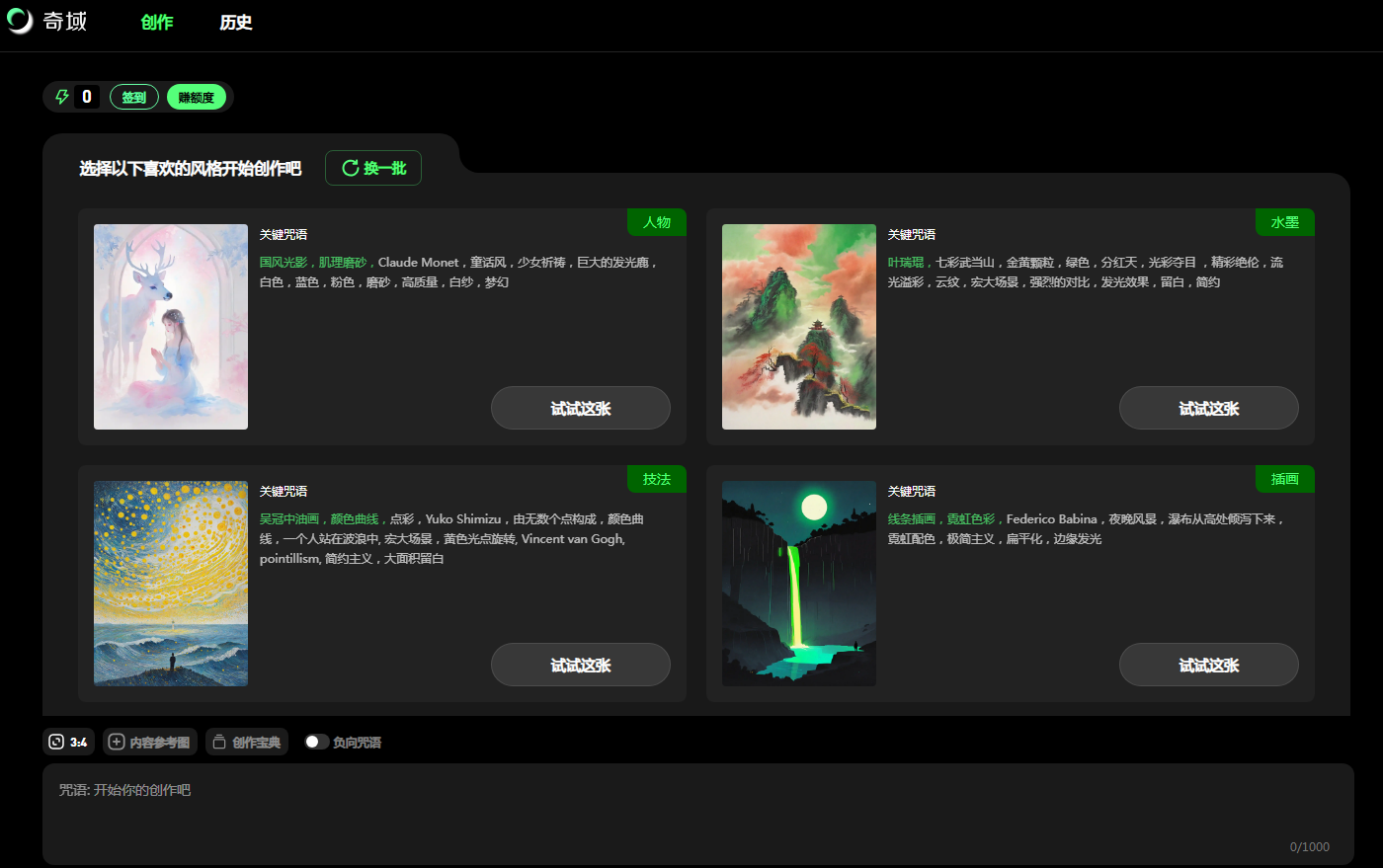Open the deer and girl thumbnail

[x=171, y=327]
